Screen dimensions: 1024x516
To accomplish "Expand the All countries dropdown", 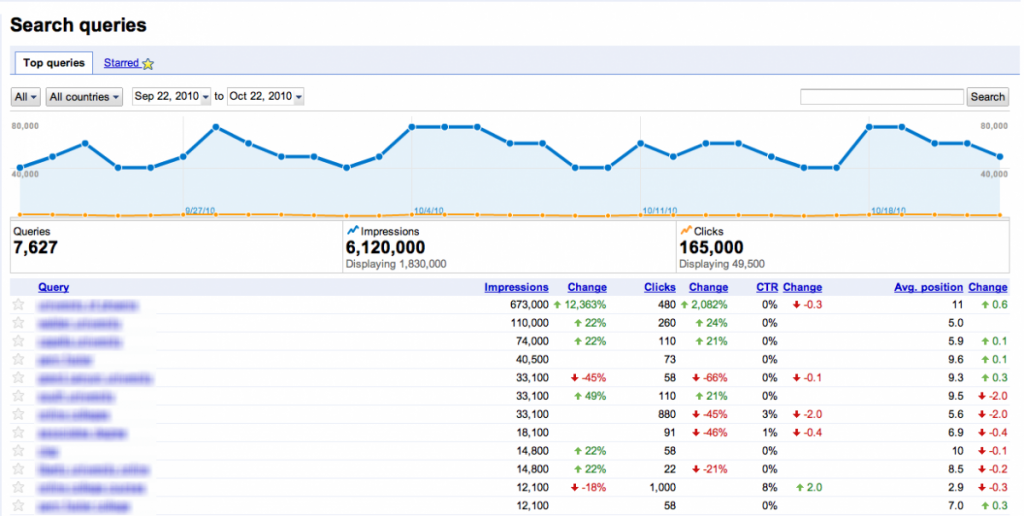I will coord(85,97).
